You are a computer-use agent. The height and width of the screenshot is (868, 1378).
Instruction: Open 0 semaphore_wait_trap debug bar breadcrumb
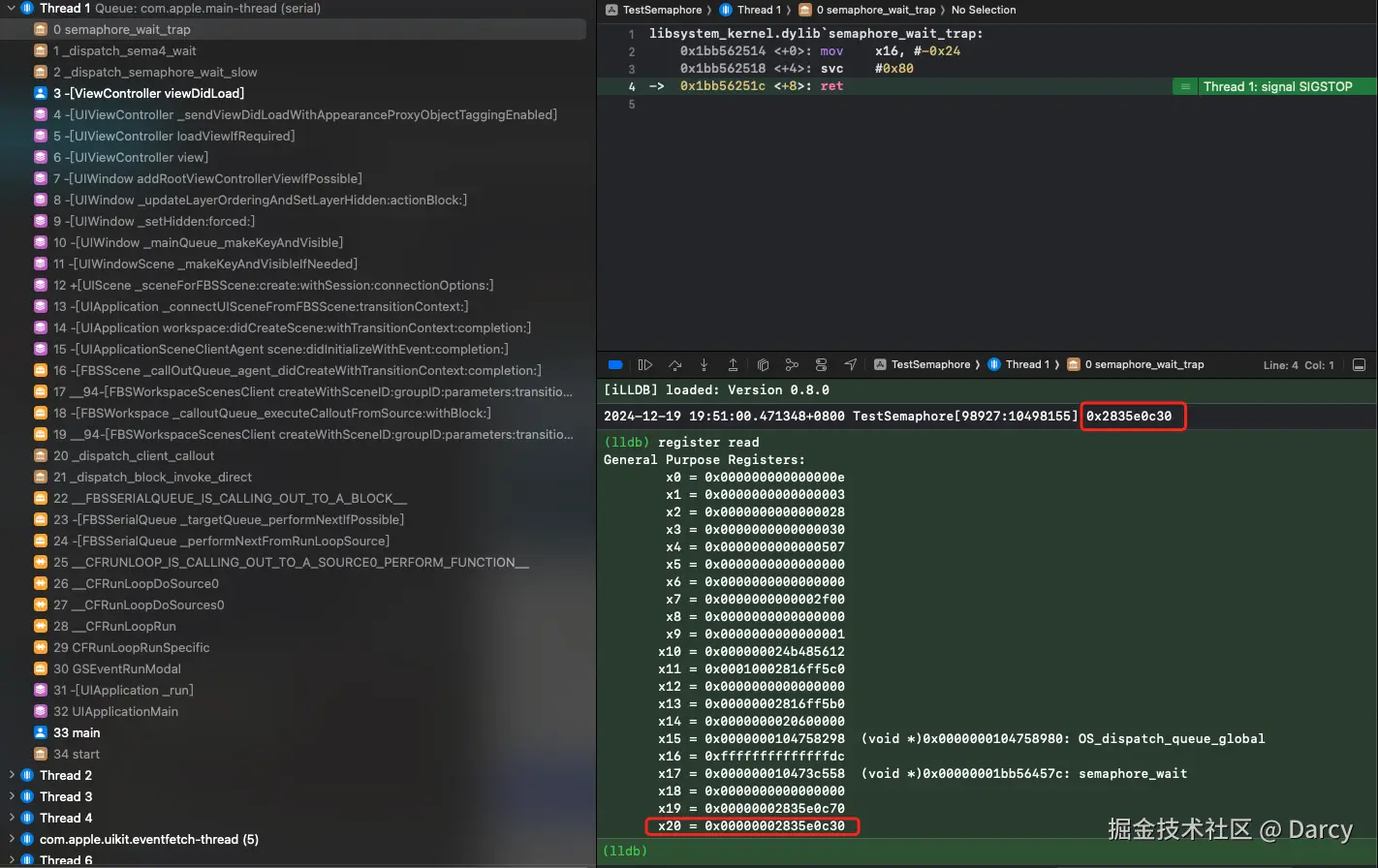(x=1136, y=365)
